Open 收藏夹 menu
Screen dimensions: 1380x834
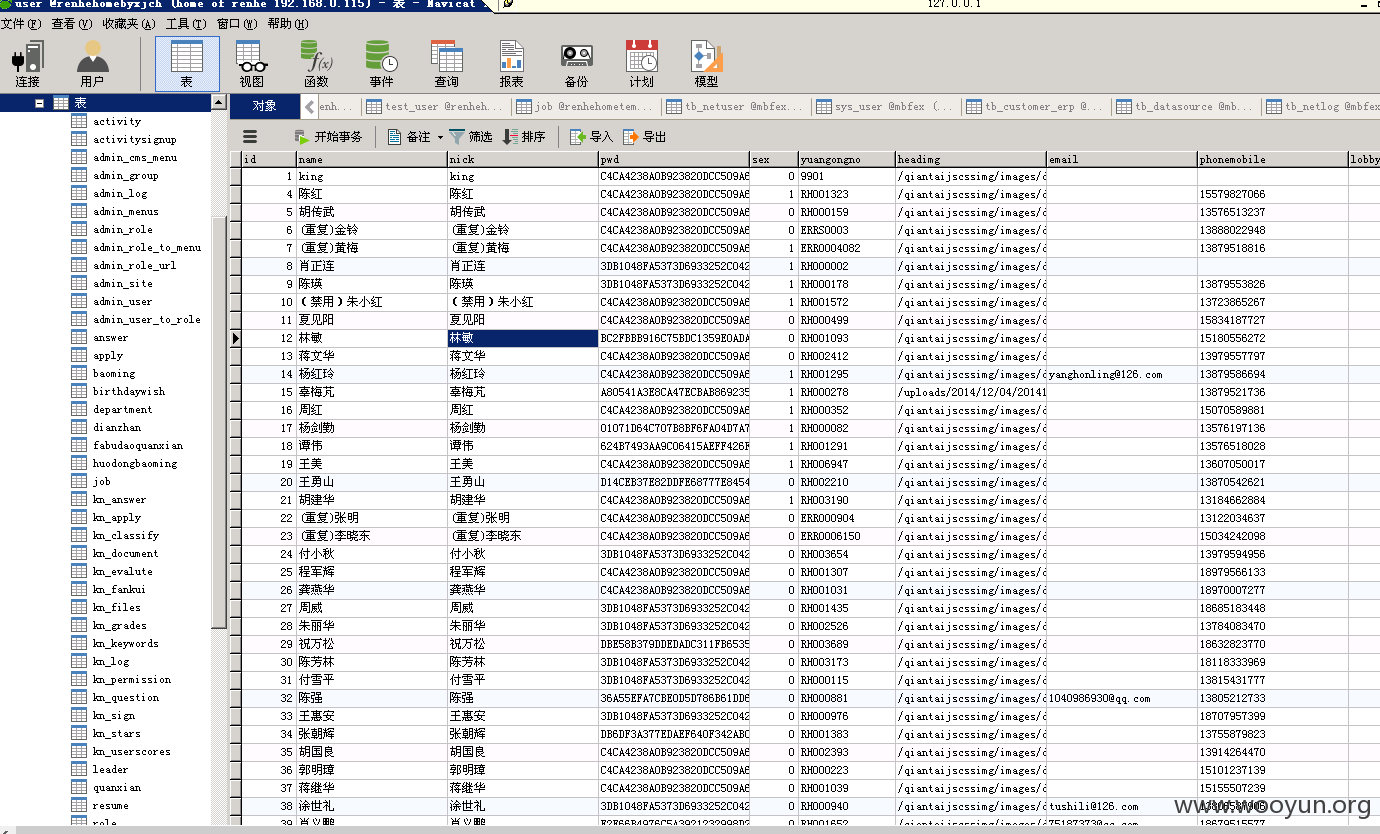coord(130,24)
